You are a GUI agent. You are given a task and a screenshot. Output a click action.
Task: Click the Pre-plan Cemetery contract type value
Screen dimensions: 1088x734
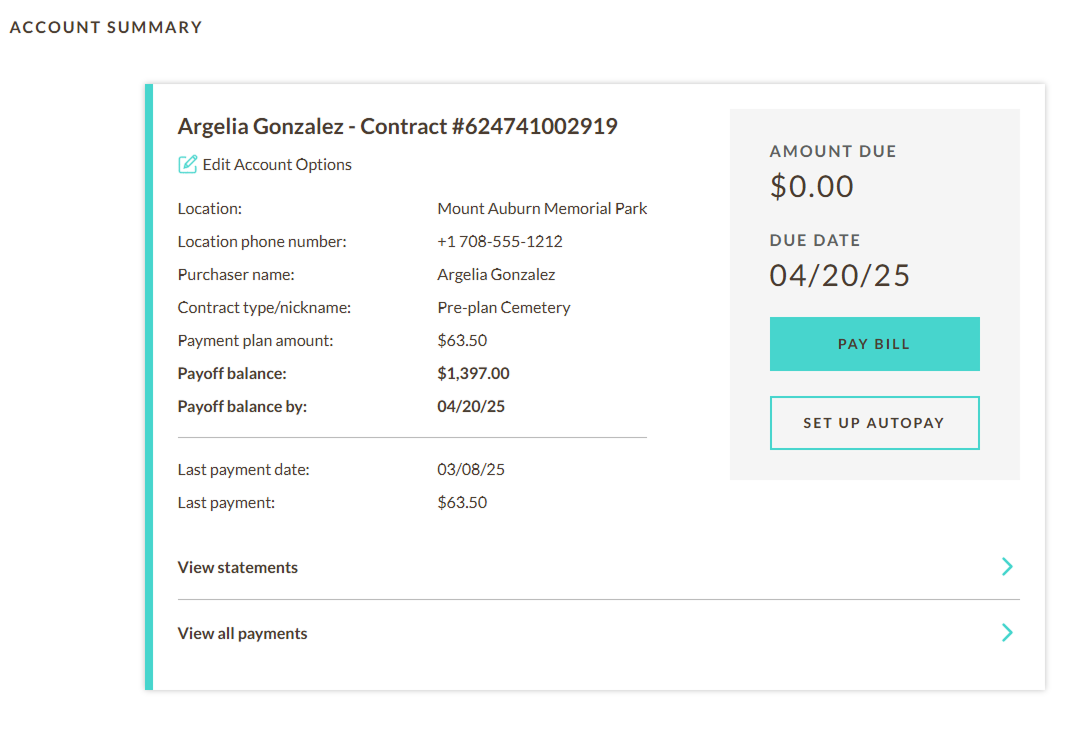(x=504, y=307)
